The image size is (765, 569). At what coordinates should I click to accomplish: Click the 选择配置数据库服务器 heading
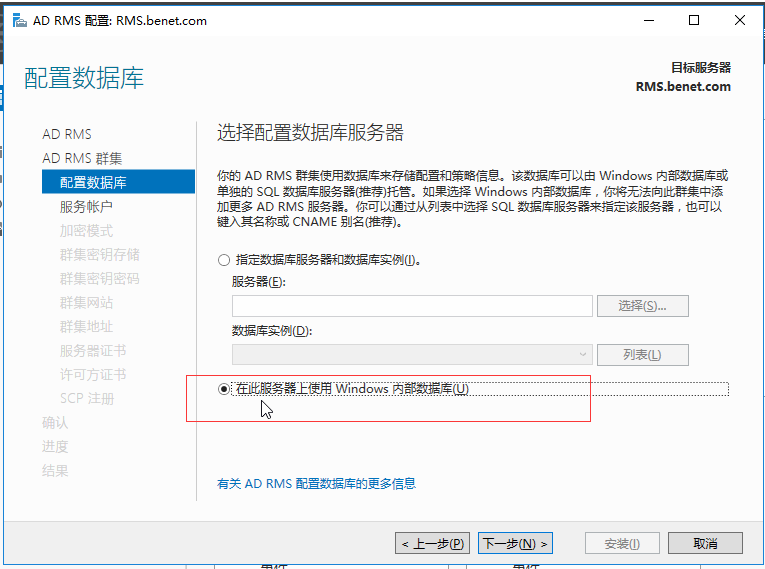point(310,133)
